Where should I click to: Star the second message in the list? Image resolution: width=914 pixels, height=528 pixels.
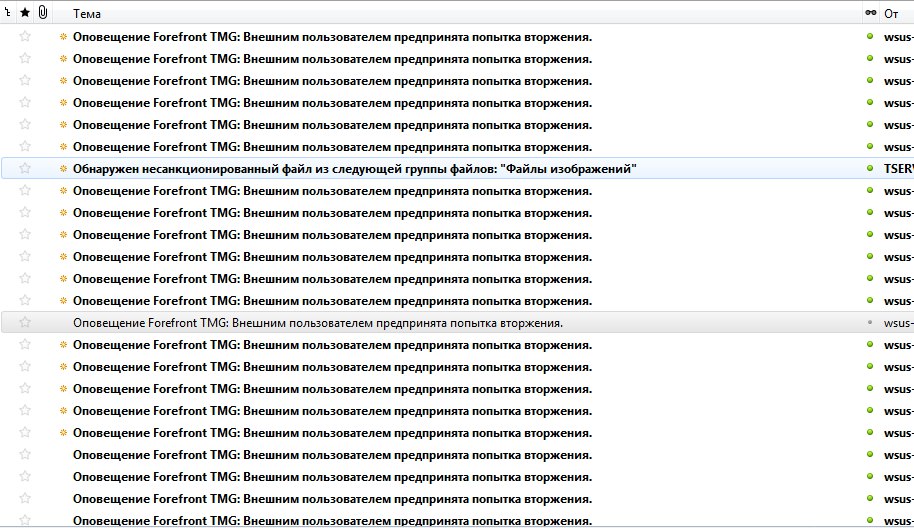[25, 59]
